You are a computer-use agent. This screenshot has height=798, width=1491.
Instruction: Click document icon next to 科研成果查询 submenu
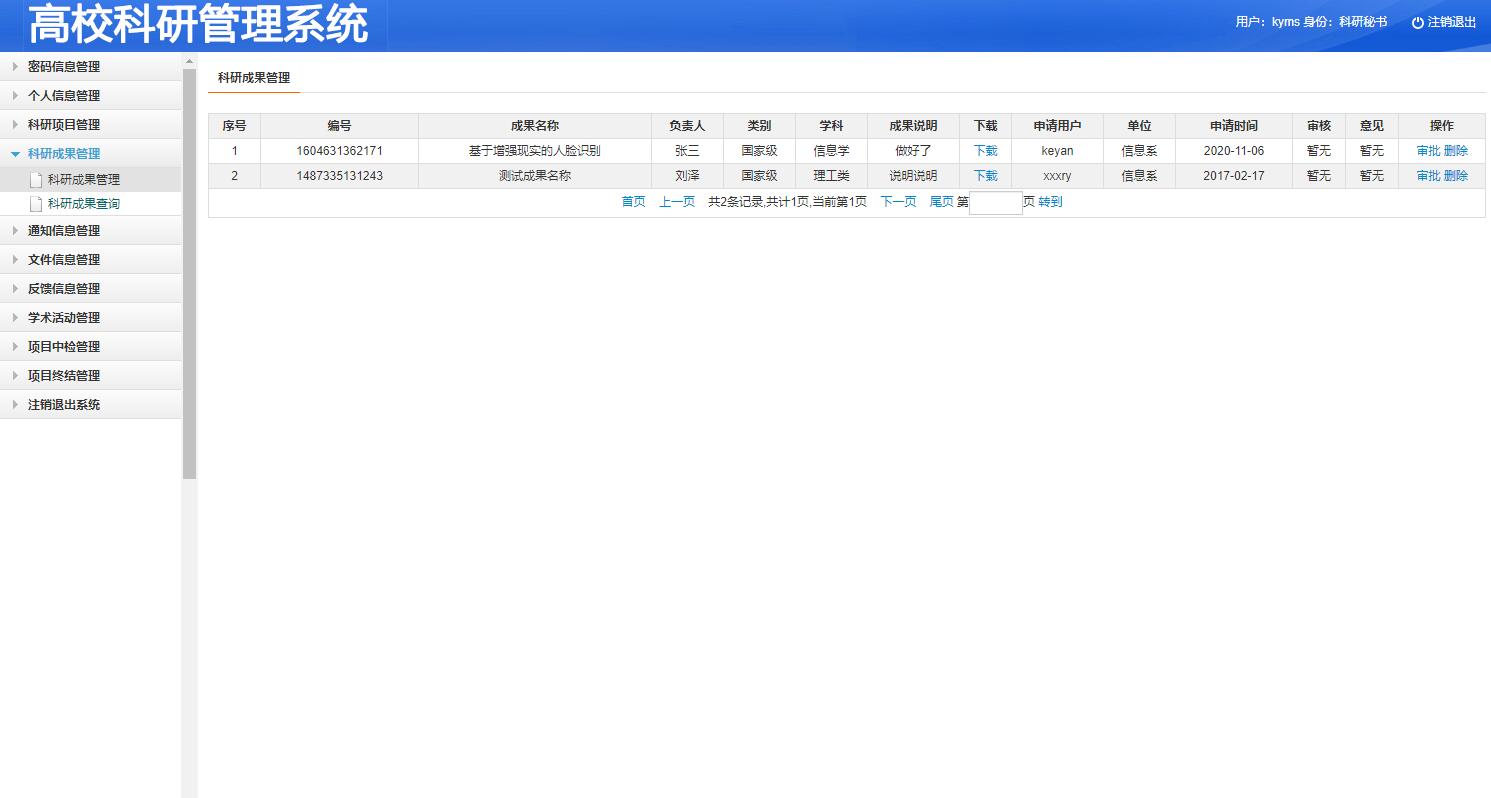coord(36,204)
